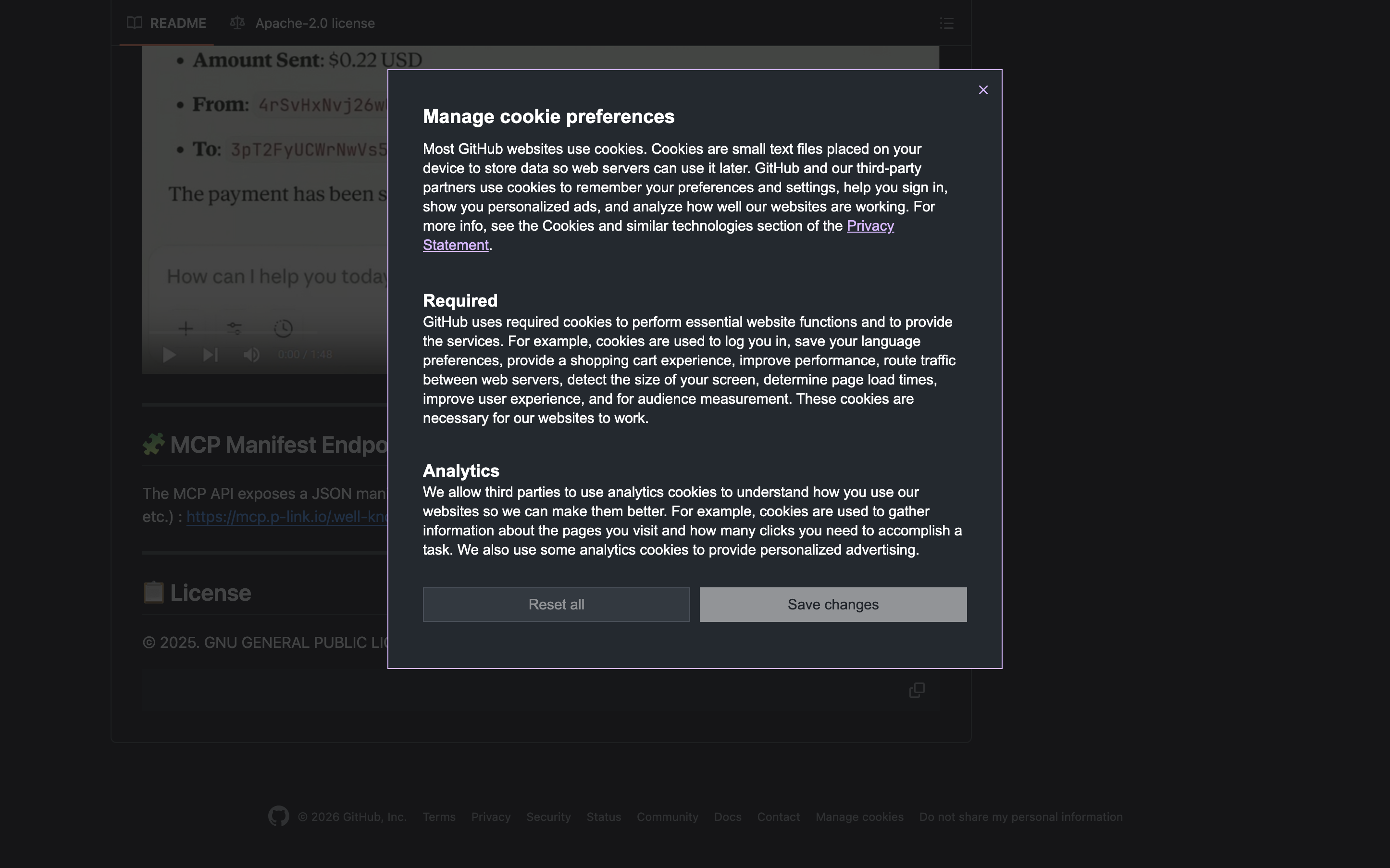
Task: Open the Docs footer link
Action: 727,817
